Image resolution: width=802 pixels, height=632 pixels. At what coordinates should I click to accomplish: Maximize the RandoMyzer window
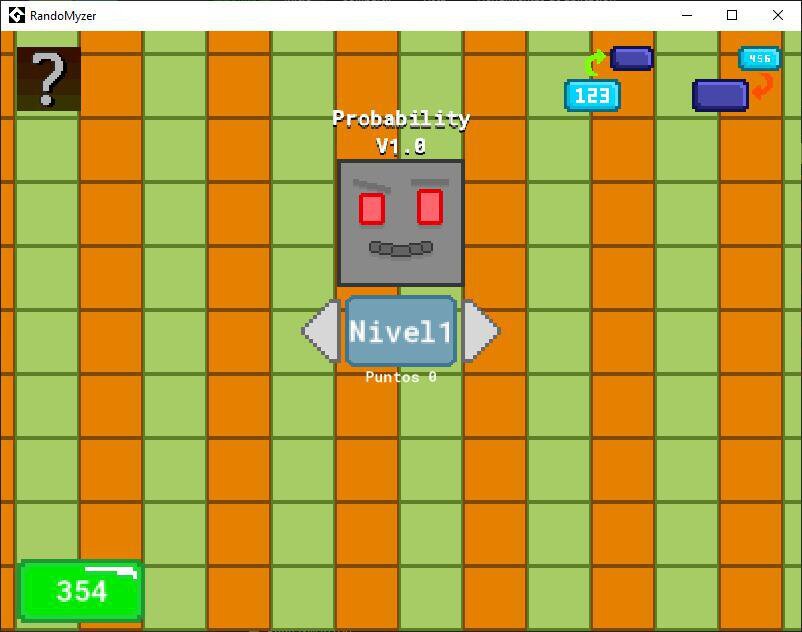pos(732,15)
